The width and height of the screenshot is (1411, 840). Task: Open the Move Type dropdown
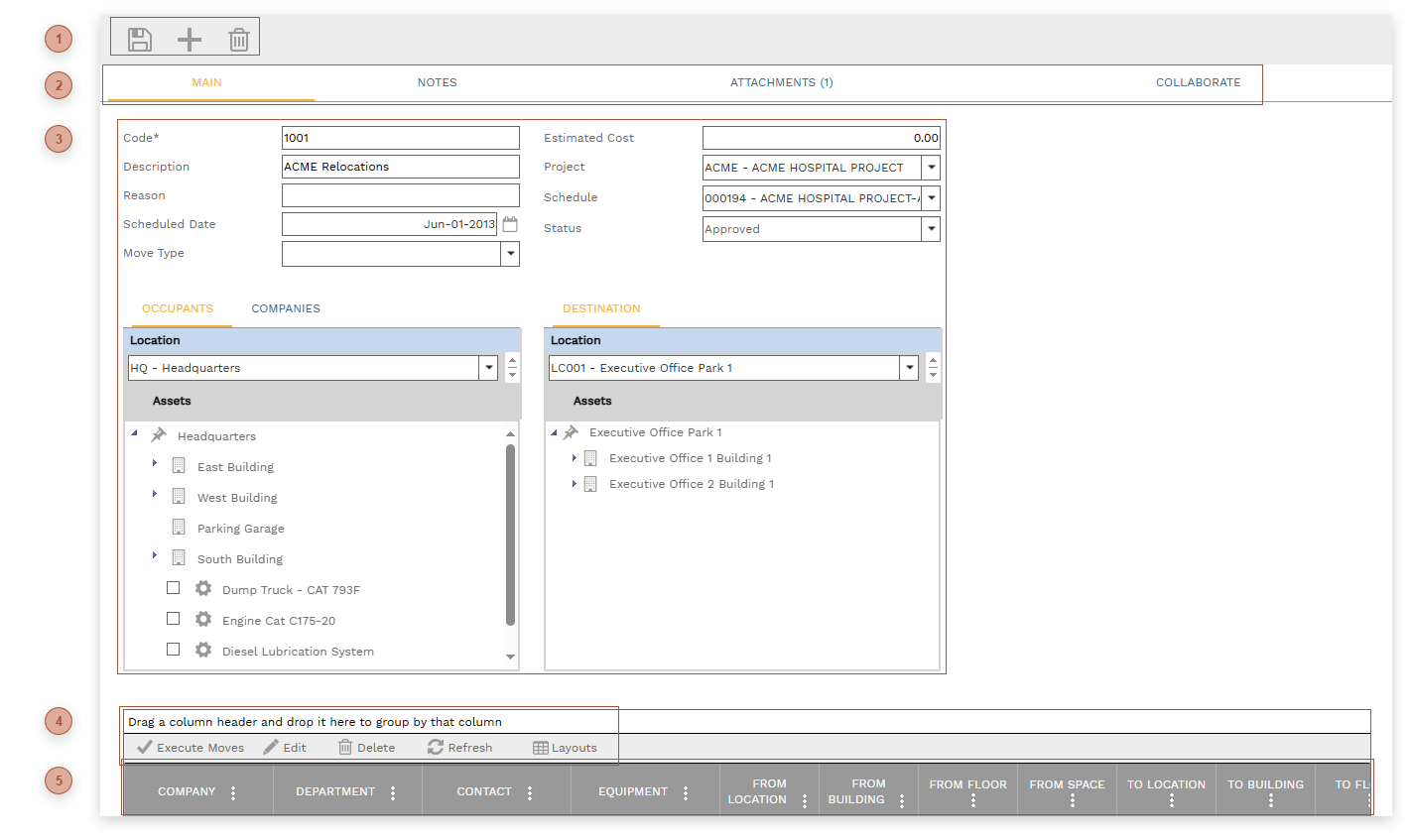pos(510,254)
